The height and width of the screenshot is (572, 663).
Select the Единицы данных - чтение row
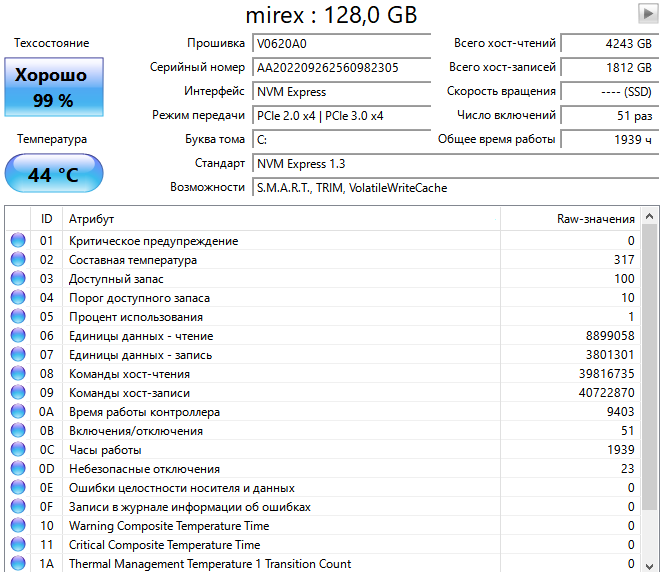coord(300,336)
